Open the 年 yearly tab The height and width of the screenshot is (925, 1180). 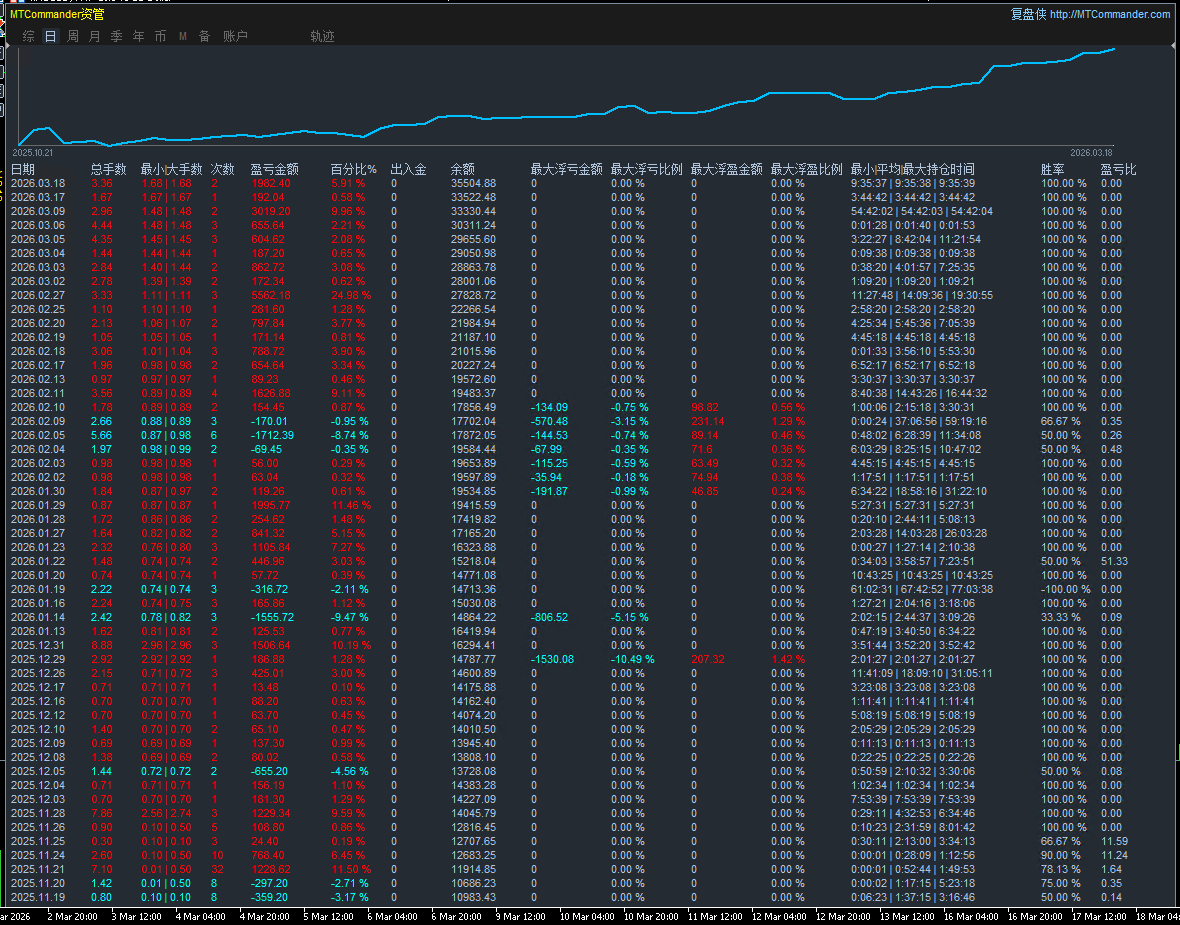(139, 36)
